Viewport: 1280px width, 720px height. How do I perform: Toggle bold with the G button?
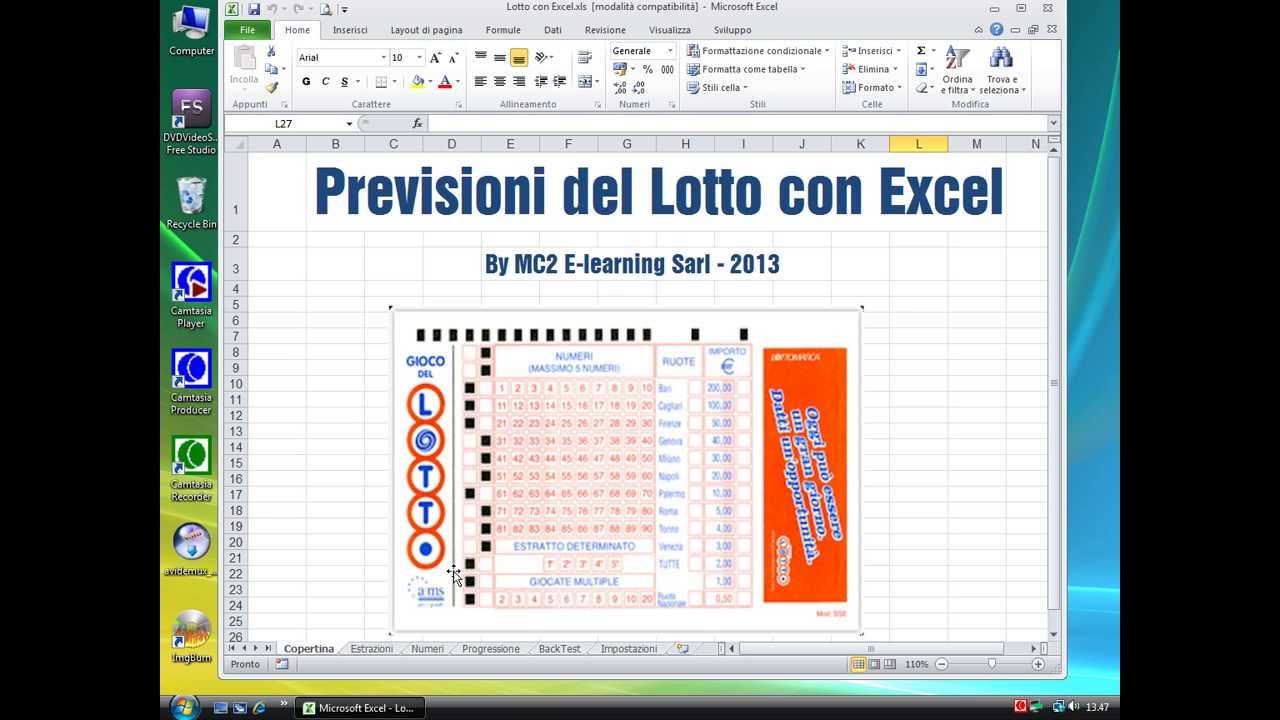(x=306, y=82)
